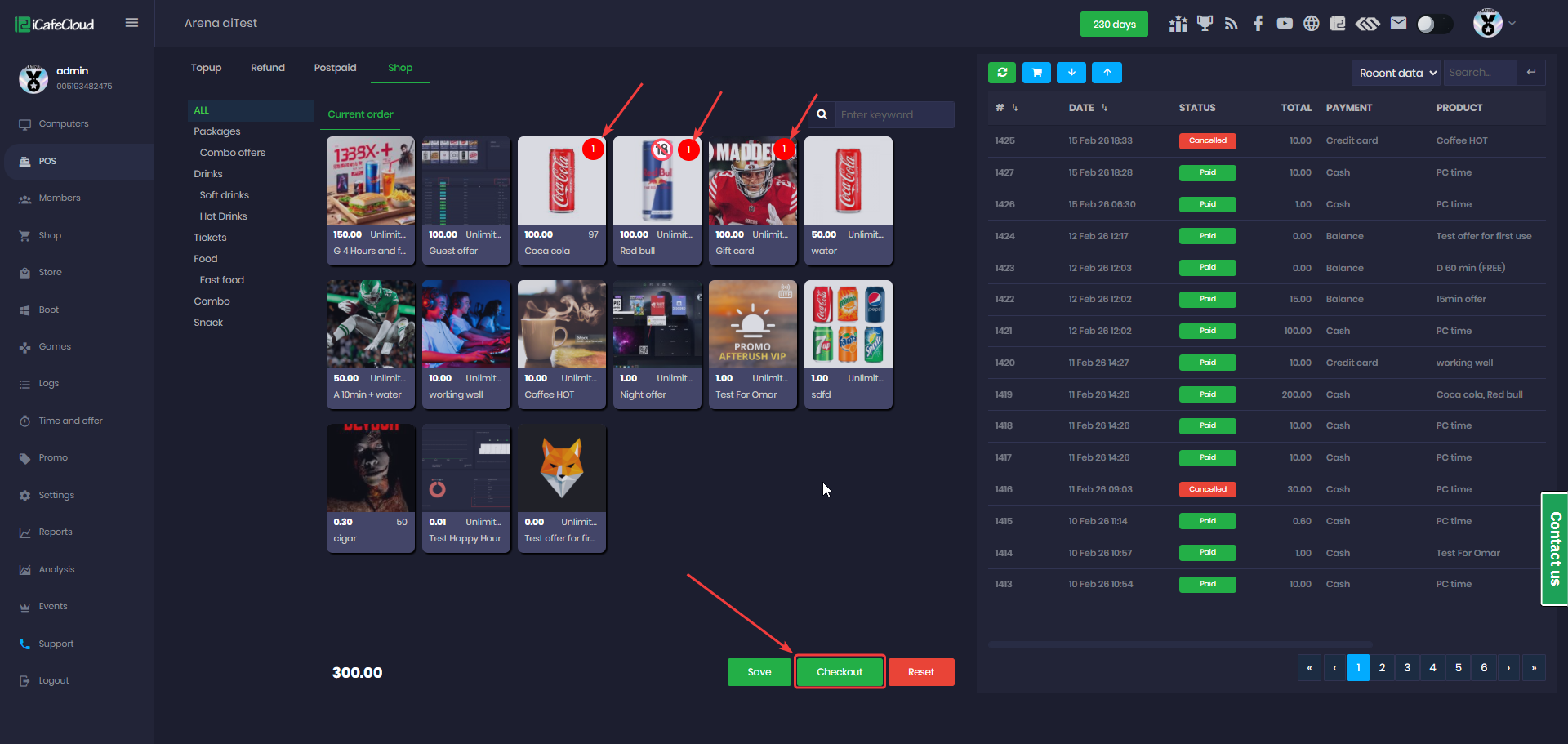1568x744 pixels.
Task: Focus the Enter keyword product search field
Action: (x=895, y=114)
